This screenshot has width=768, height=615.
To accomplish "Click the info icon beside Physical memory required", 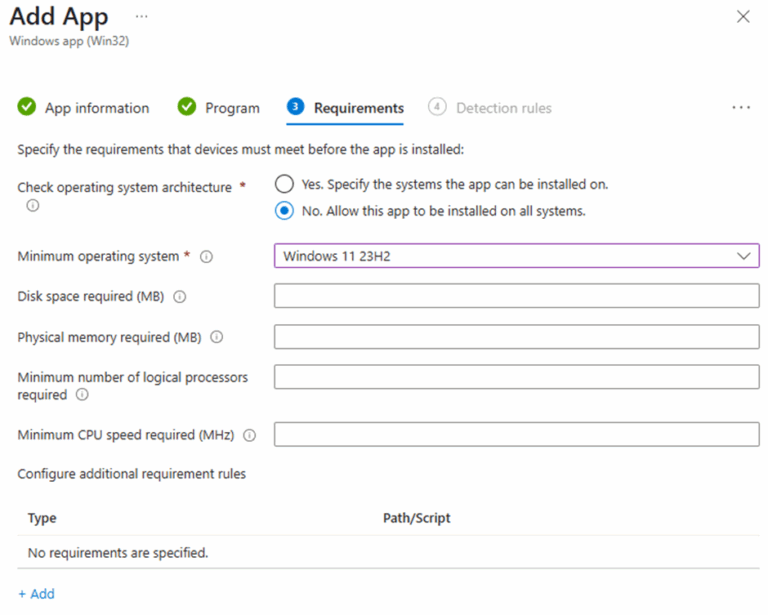I will coord(216,337).
